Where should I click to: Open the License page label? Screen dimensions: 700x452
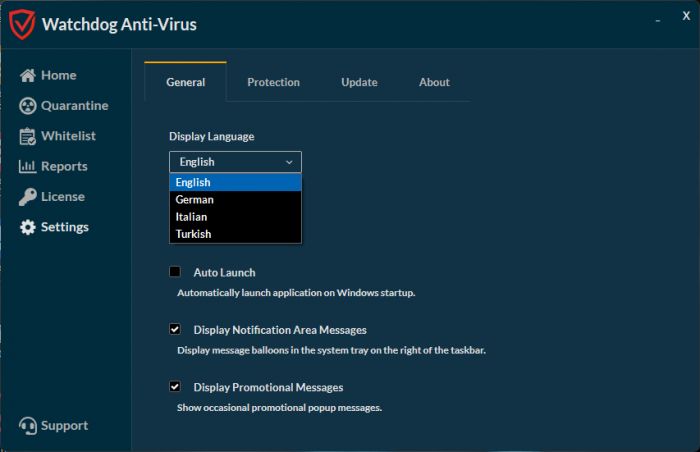[x=63, y=197]
